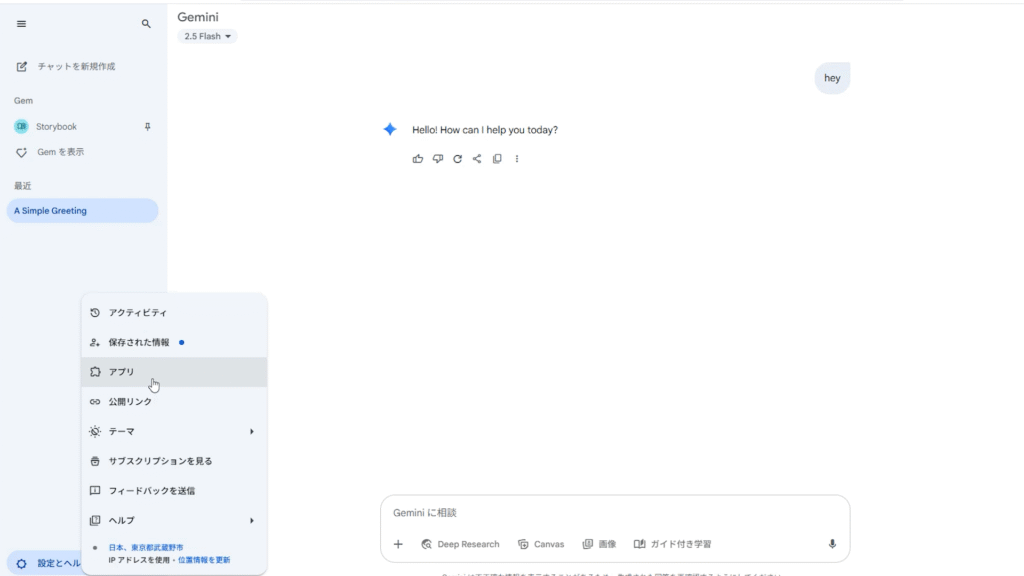
Task: Select アプリ from settings menu
Action: pyautogui.click(x=174, y=372)
